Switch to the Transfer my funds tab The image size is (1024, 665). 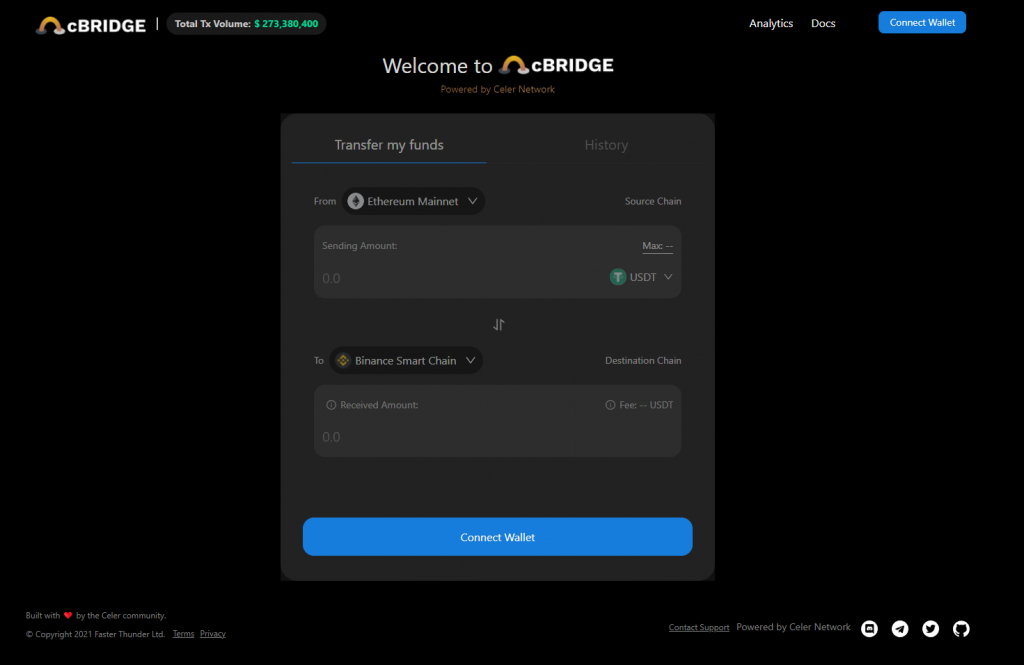(389, 145)
